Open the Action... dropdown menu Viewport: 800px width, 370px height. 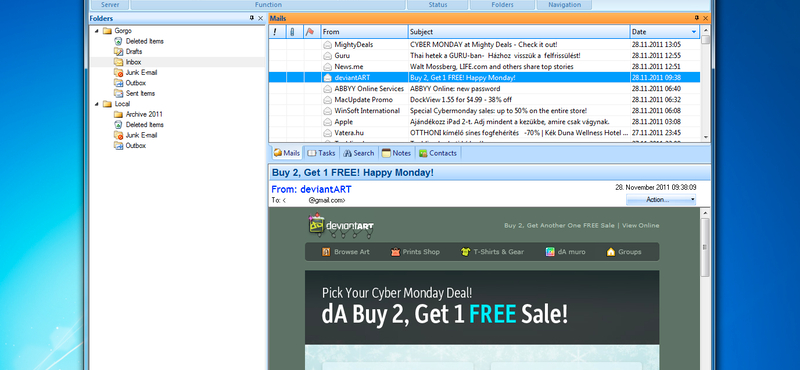[661, 200]
